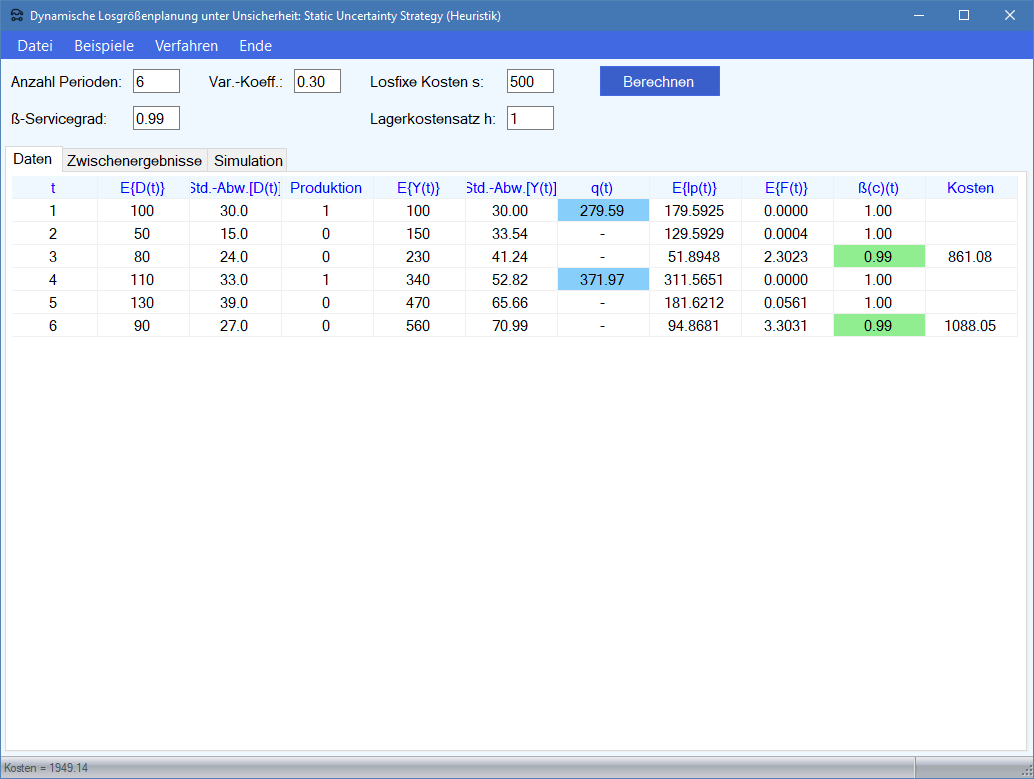Screen dimensions: 1034x779
Task: Maximize the application window
Action: (x=964, y=16)
